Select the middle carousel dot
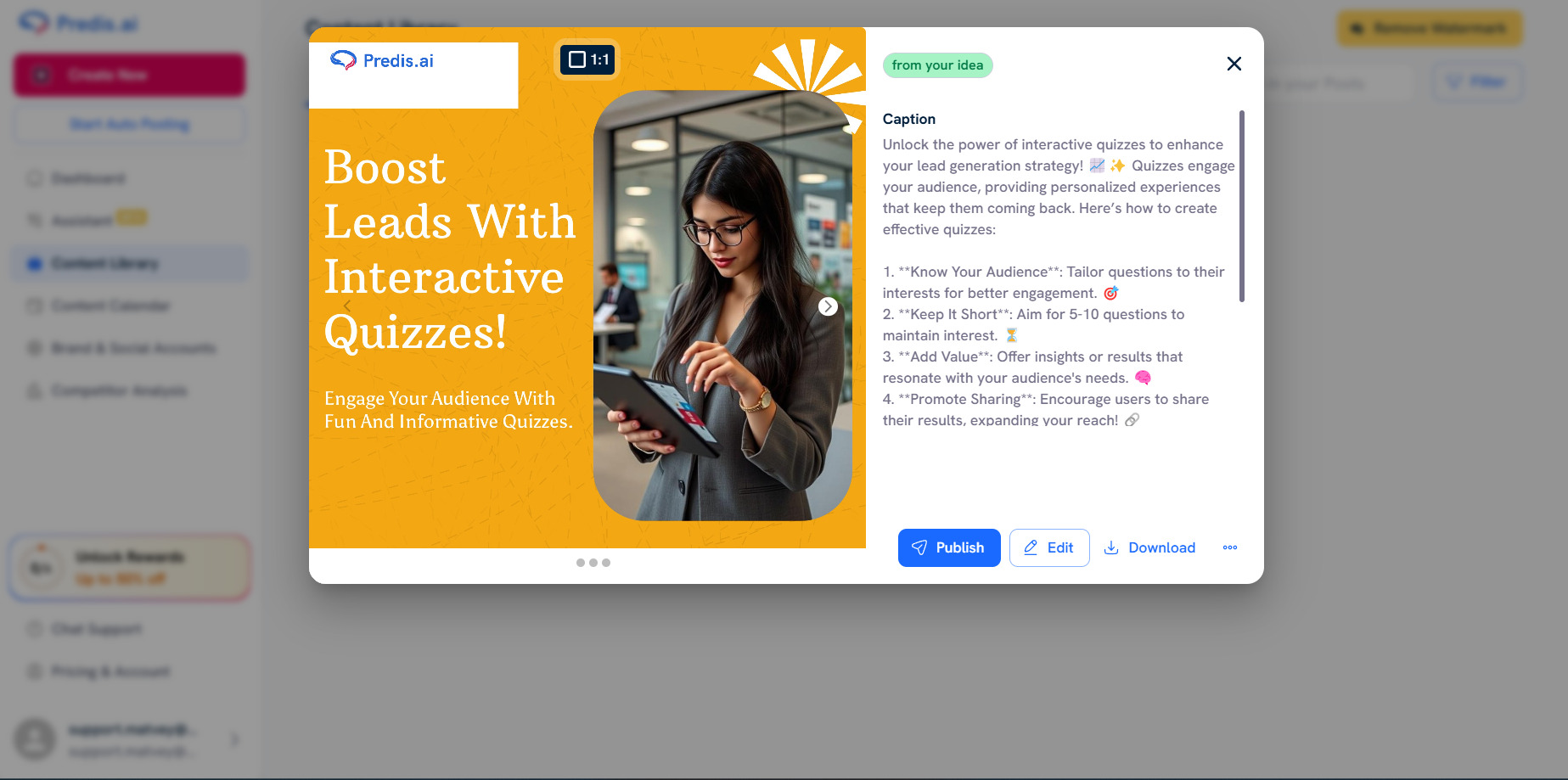This screenshot has height=780, width=1568. pos(593,563)
